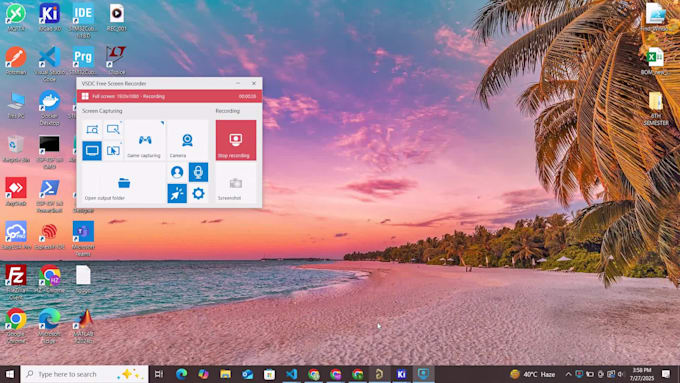Open Recycle Bin on desktop
680x383 pixels.
point(16,149)
